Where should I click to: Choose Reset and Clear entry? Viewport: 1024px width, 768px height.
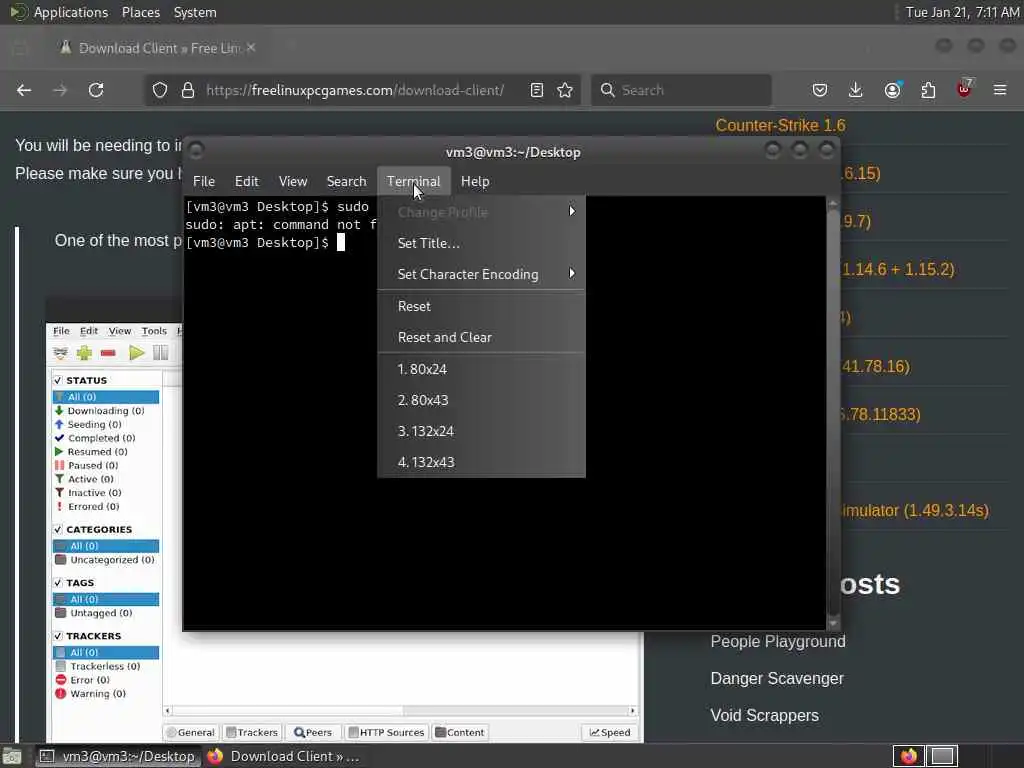(481, 338)
